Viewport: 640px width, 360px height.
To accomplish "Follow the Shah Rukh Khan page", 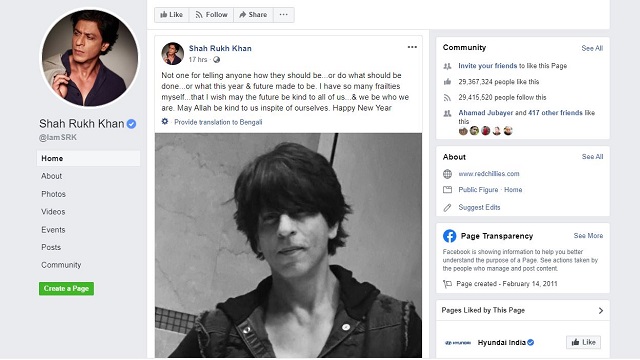I will click(x=211, y=15).
